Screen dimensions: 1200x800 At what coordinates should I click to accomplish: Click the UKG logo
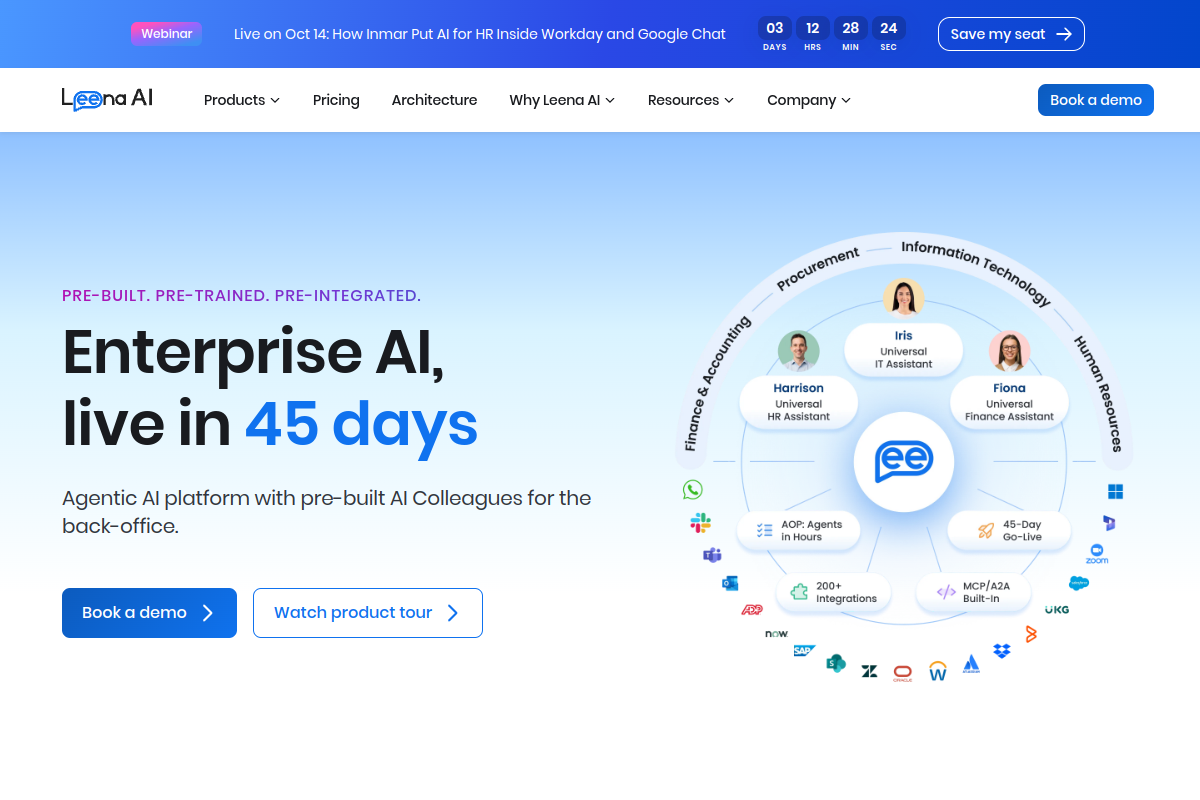click(x=1057, y=609)
